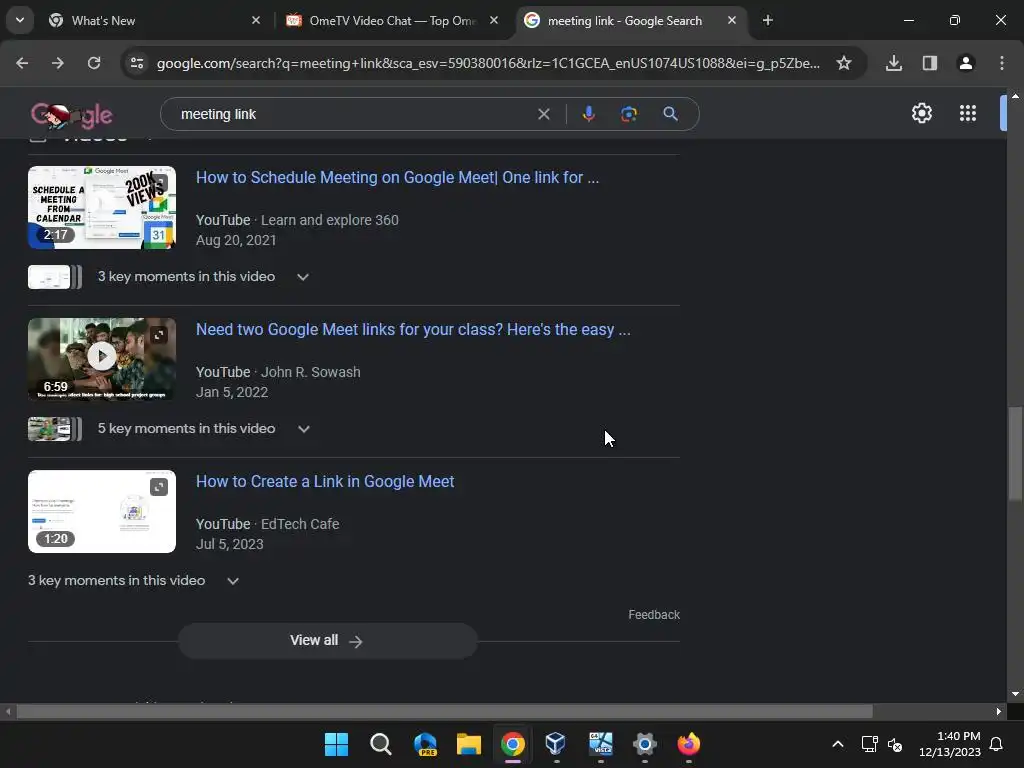
Task: Open Windows taskbar search
Action: click(x=381, y=744)
